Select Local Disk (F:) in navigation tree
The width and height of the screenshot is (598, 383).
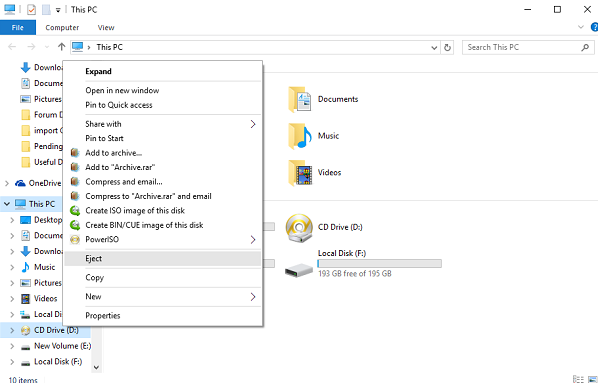click(x=51, y=362)
